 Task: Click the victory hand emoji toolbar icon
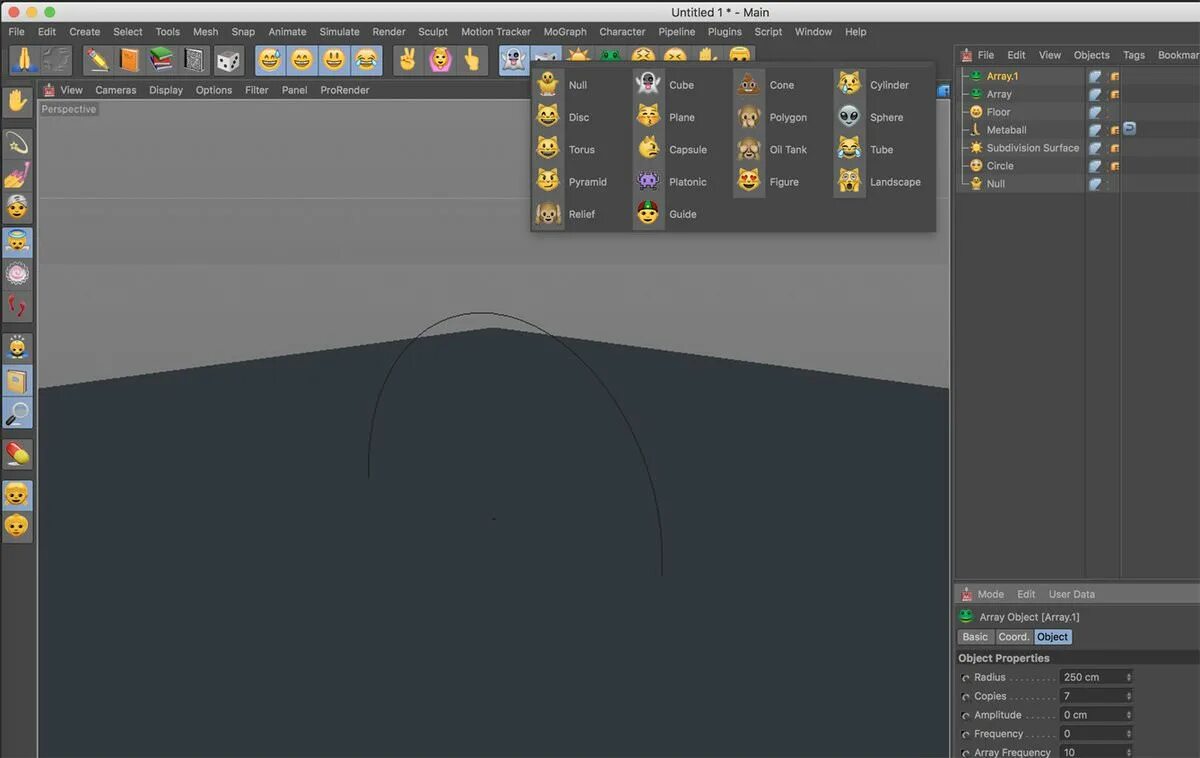click(407, 60)
